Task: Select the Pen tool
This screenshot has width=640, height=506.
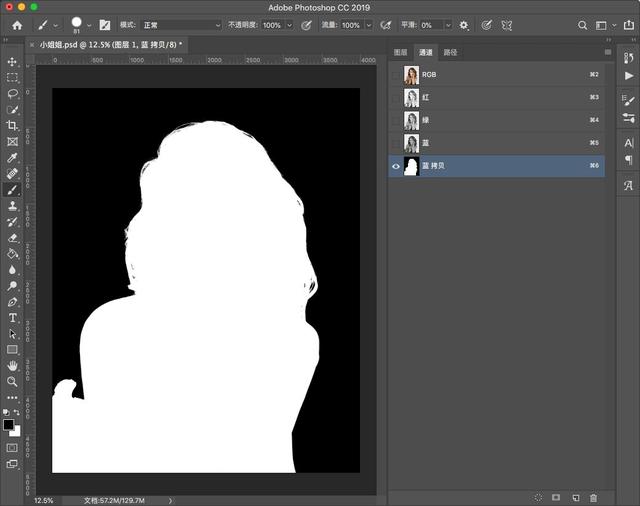Action: (x=12, y=302)
